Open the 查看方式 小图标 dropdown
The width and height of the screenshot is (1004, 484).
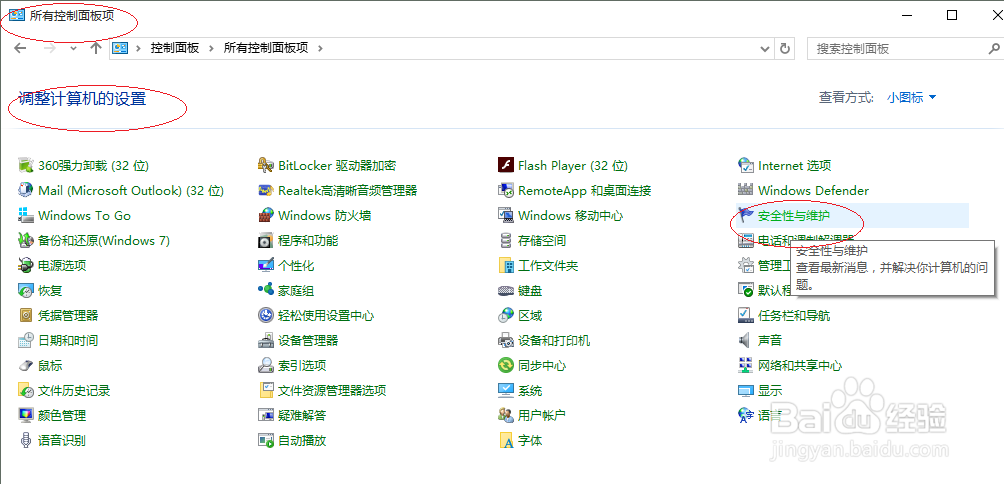911,98
